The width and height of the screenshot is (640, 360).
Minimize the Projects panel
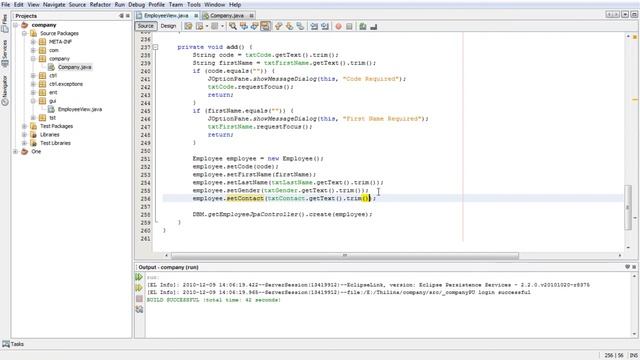click(x=121, y=16)
